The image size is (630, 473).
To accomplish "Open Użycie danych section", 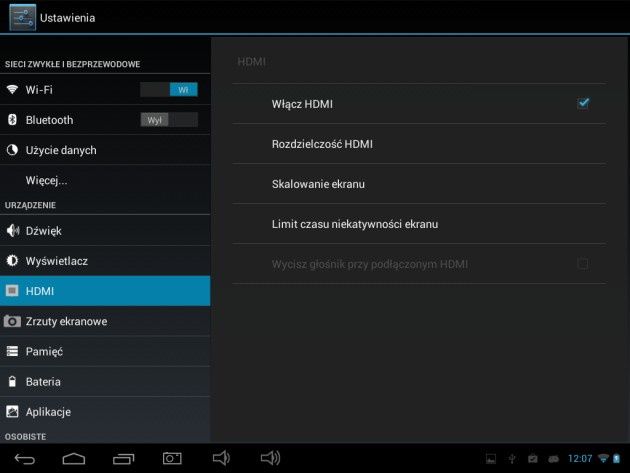I will pyautogui.click(x=105, y=150).
